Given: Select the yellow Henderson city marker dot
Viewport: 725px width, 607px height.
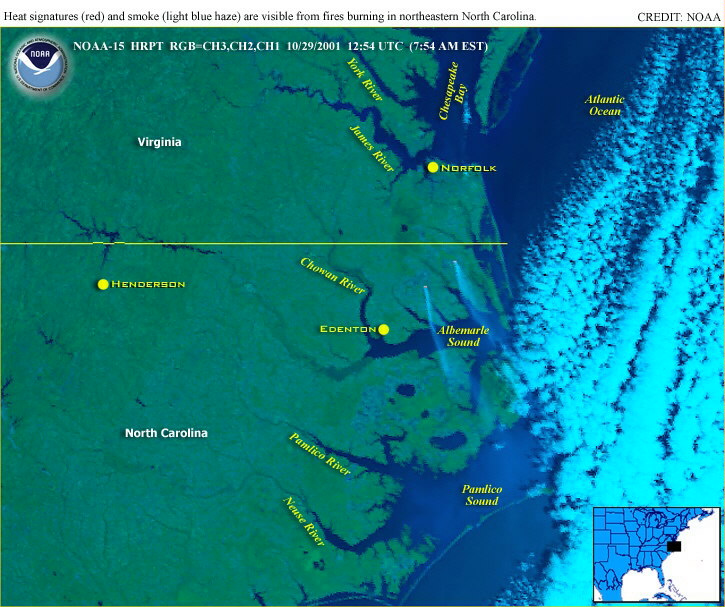Looking at the screenshot, I should point(103,284).
